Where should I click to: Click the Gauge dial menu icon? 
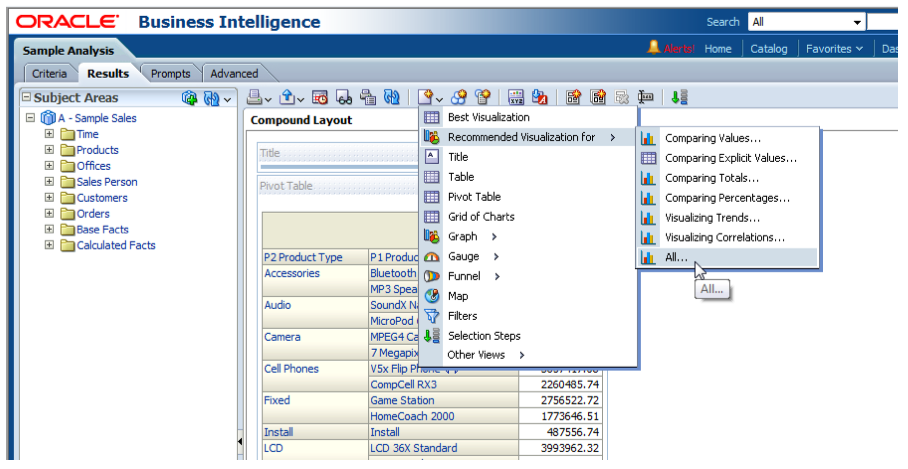pos(432,257)
